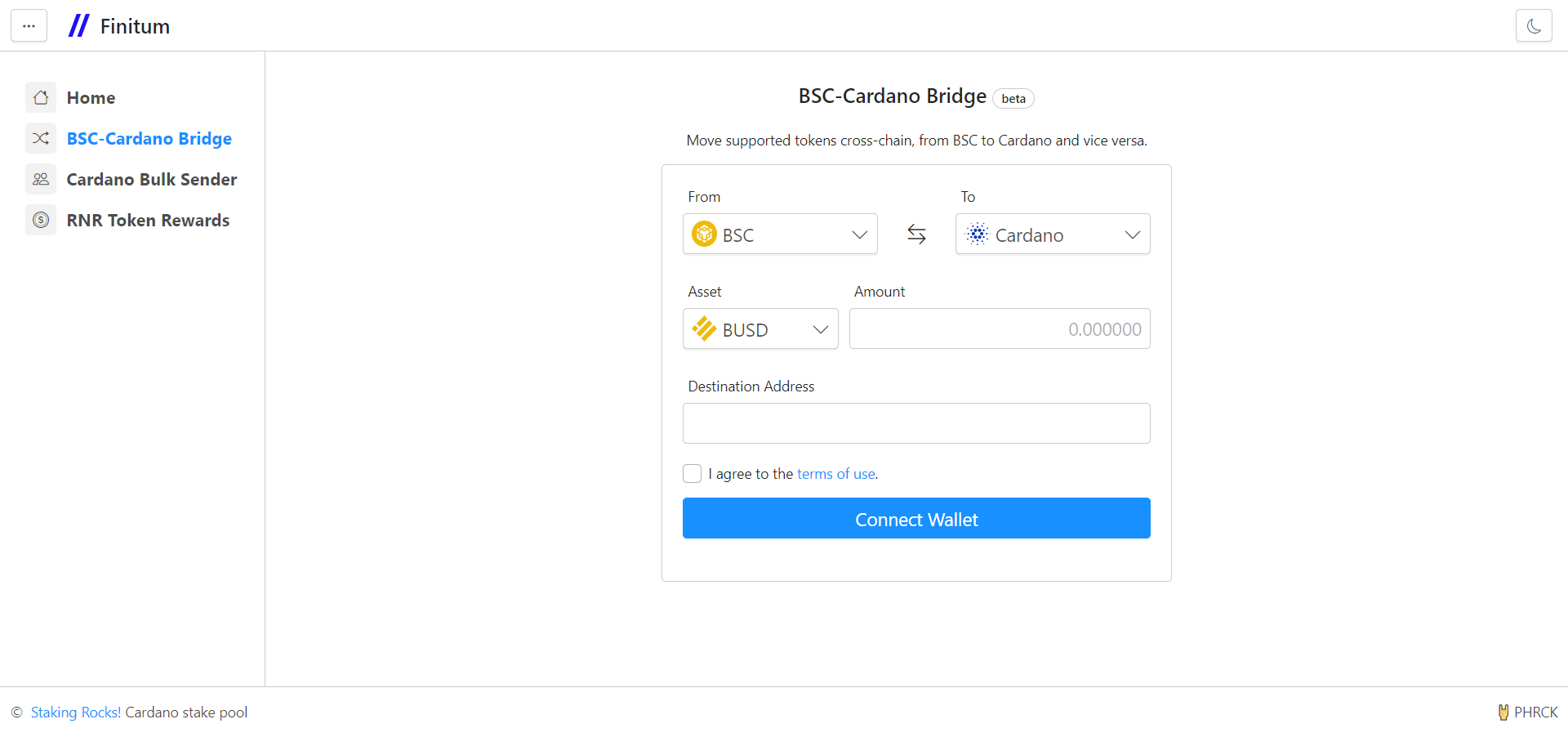Viewport: 1568px width, 737px height.
Task: Check the terms of use agreement box
Action: tap(692, 474)
